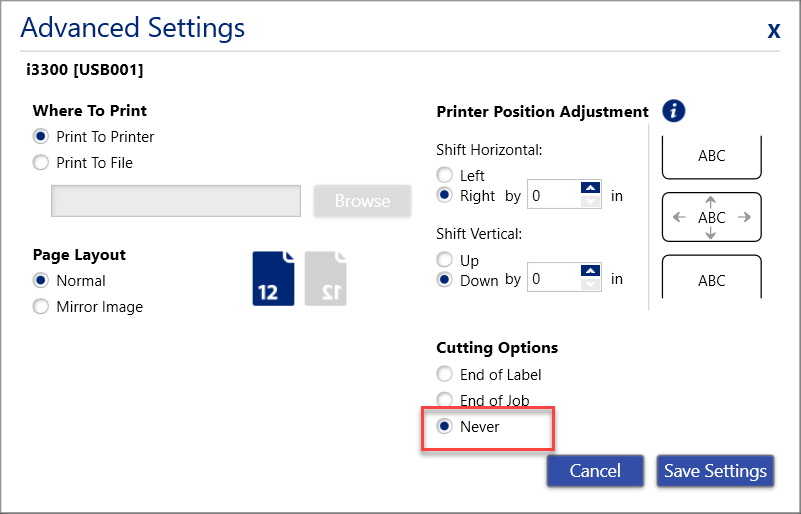This screenshot has height=514, width=801.
Task: Select the Print To File option
Action: [41, 163]
